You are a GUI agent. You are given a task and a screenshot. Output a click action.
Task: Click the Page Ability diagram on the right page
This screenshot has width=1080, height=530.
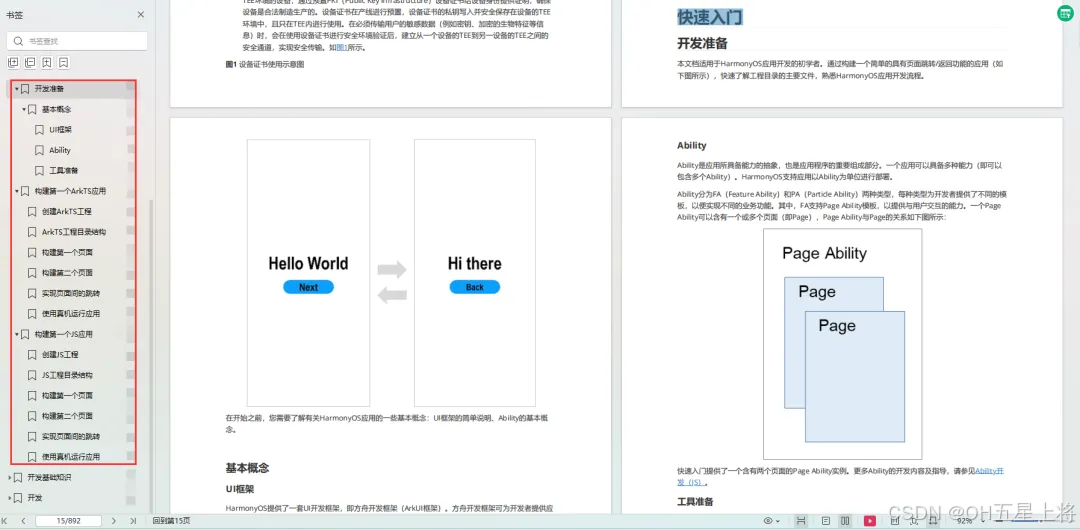point(842,344)
